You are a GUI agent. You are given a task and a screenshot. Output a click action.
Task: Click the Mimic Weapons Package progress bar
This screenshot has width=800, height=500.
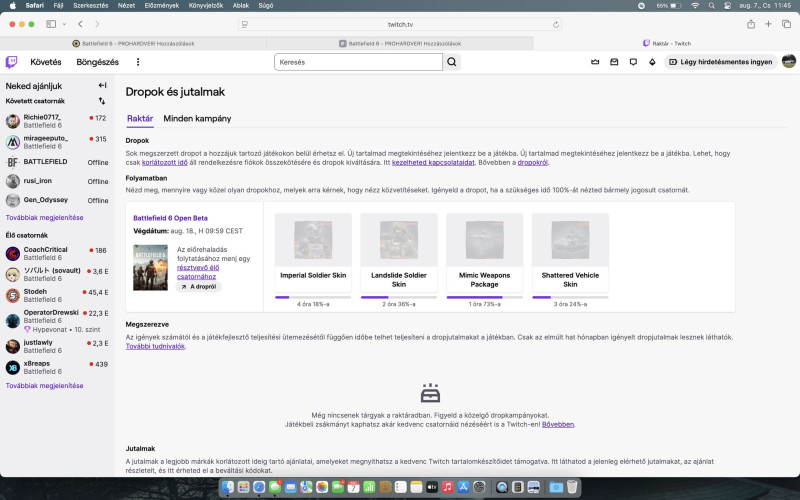point(484,297)
